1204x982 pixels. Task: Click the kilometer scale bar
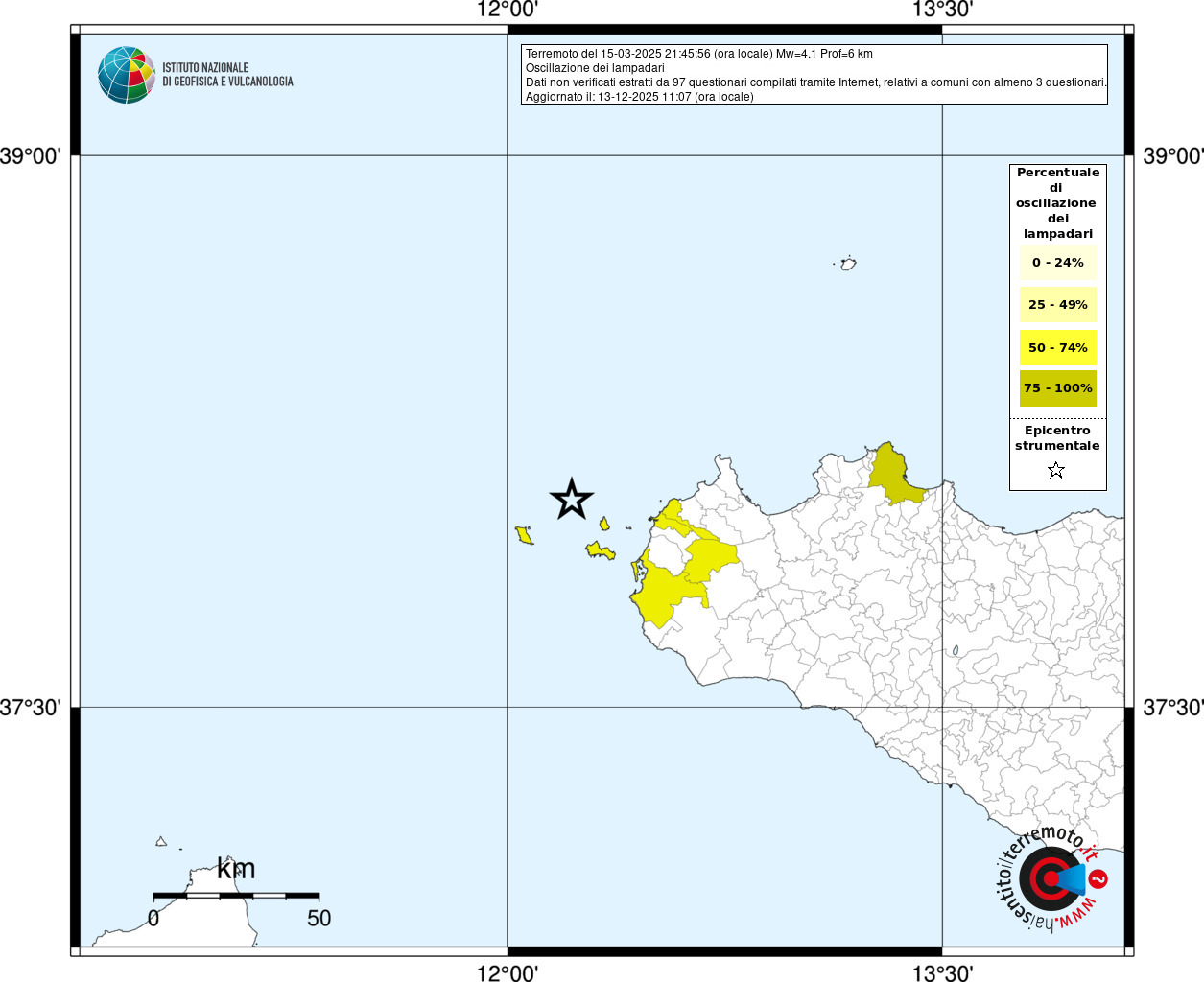[236, 896]
